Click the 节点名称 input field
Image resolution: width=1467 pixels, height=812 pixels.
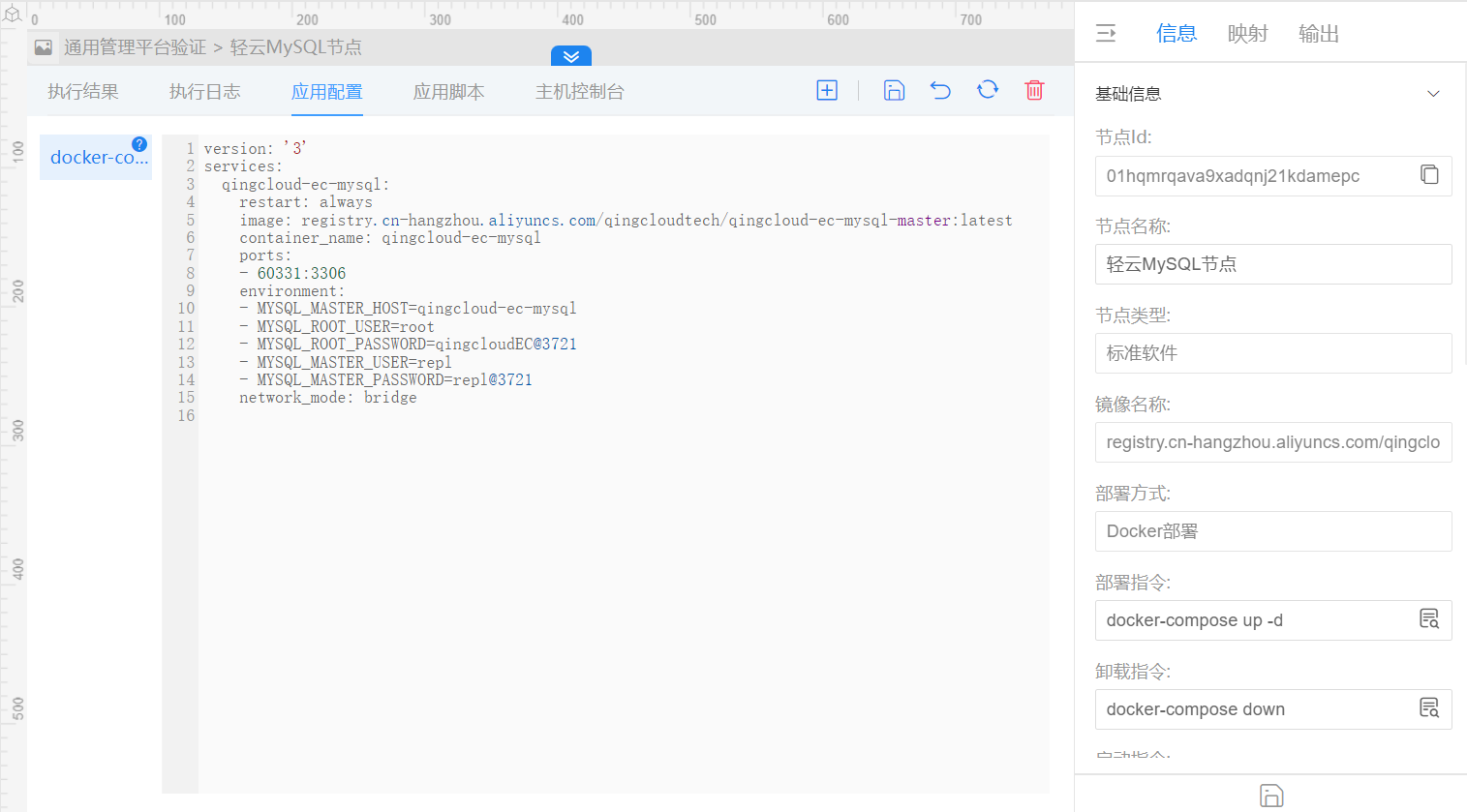1273,264
